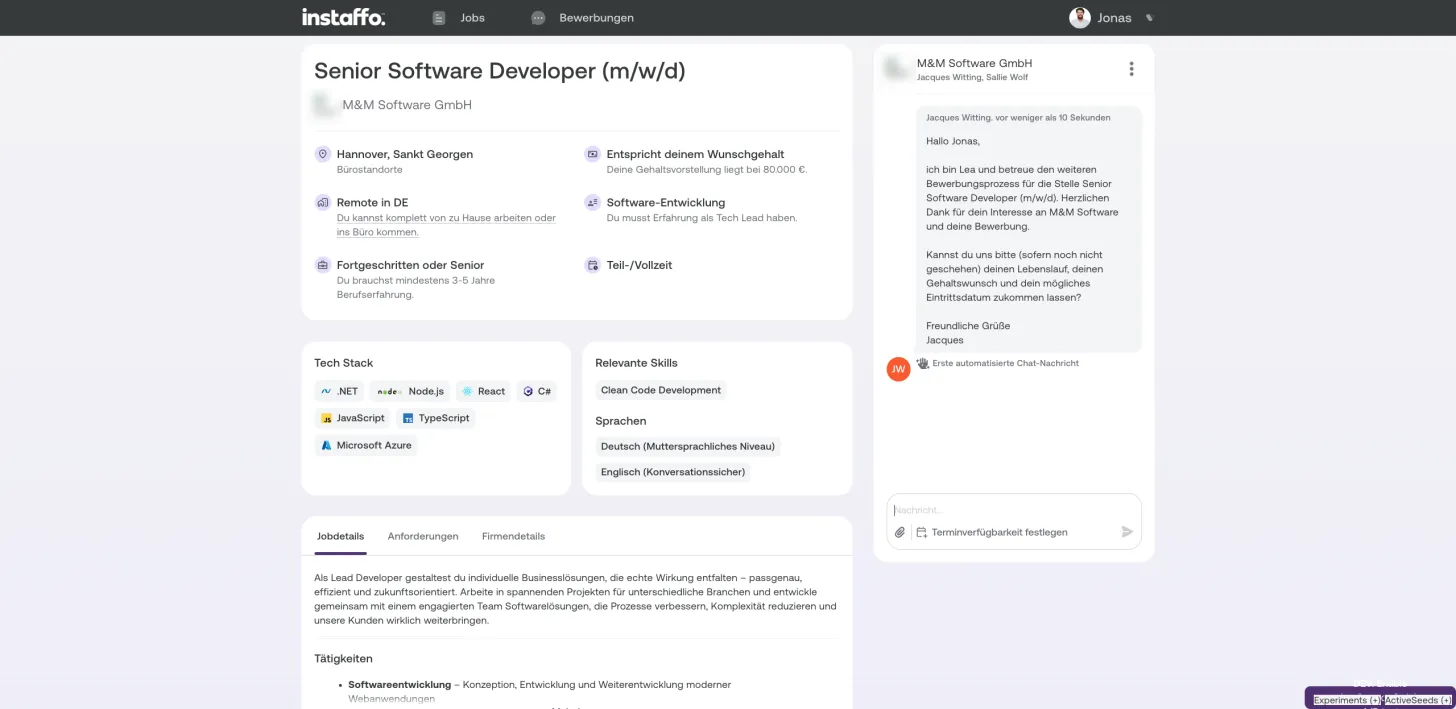This screenshot has width=1456, height=709.
Task: Click the salary icon next to Wunschgehalt
Action: [592, 154]
